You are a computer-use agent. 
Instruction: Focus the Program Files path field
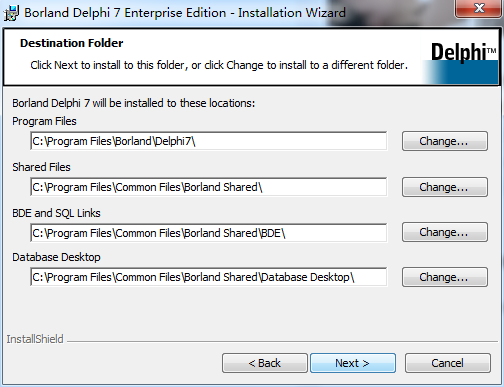click(209, 141)
